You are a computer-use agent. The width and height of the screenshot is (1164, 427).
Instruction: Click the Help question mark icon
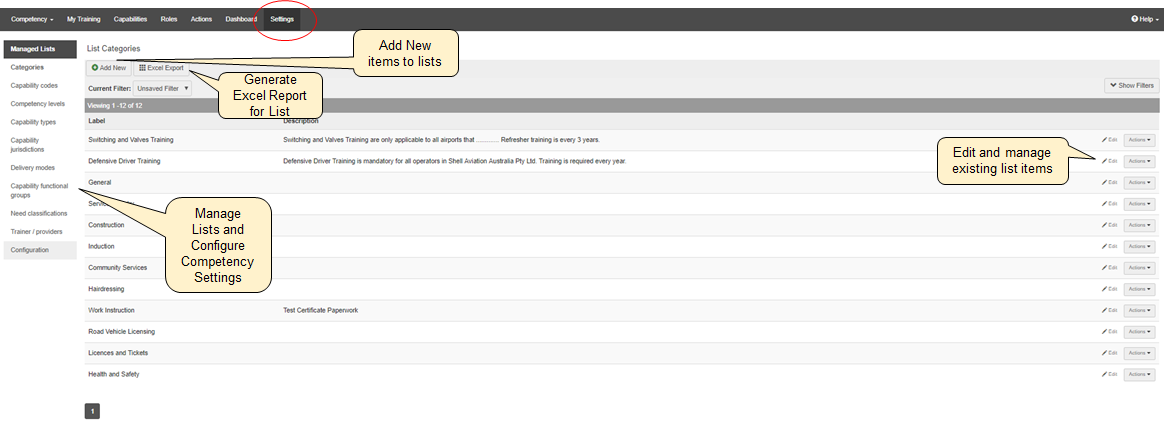point(1134,19)
